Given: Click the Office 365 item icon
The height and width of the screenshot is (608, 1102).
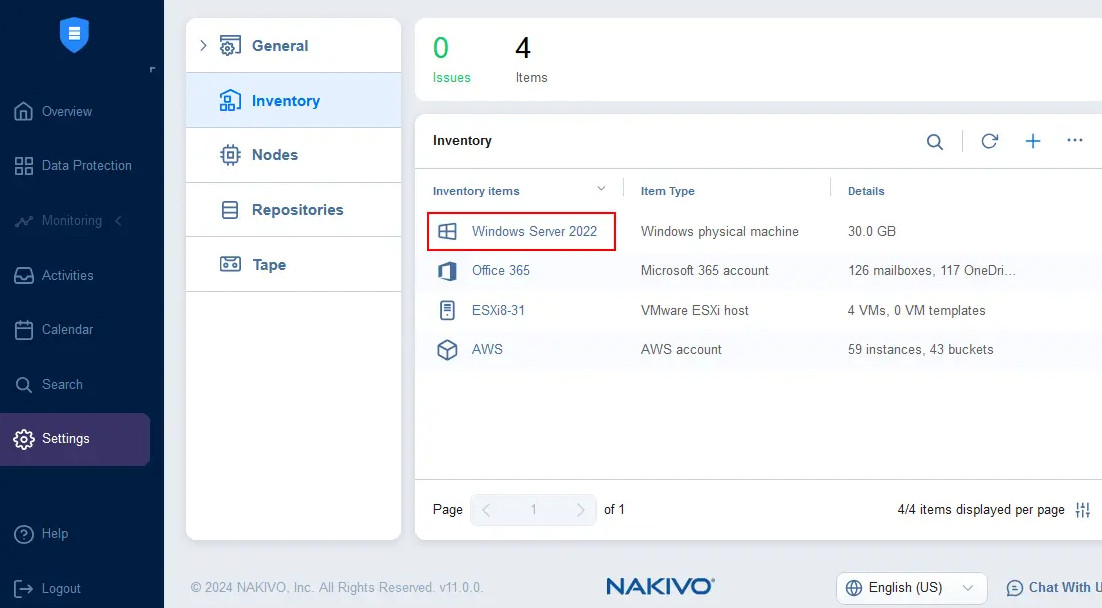Looking at the screenshot, I should click(x=447, y=271).
